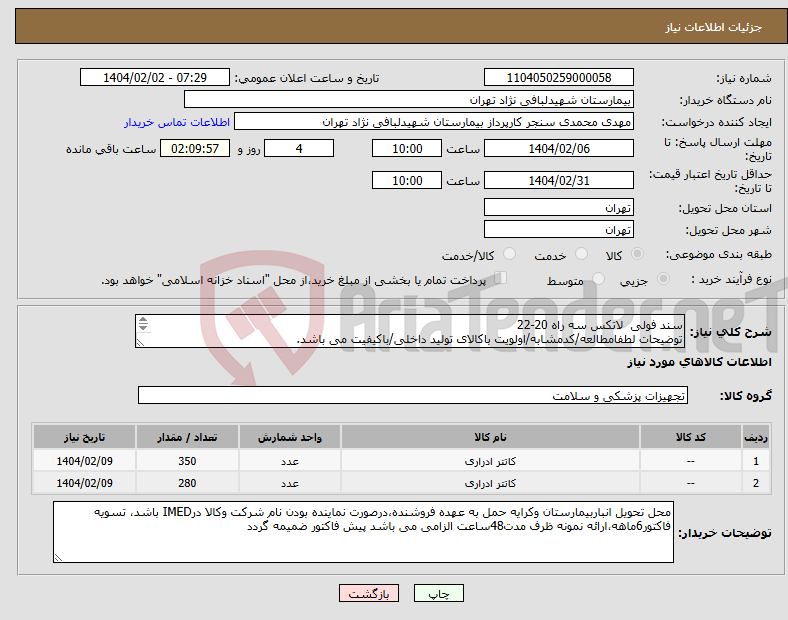Click the date 1404/02/09 in row 1

[84, 461]
